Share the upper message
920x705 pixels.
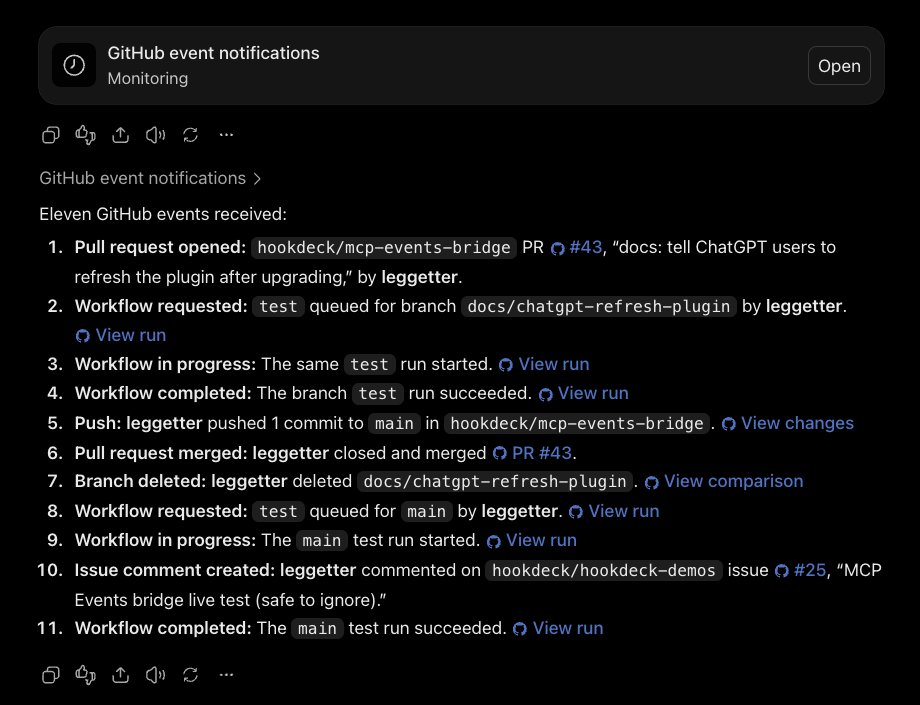[x=120, y=135]
